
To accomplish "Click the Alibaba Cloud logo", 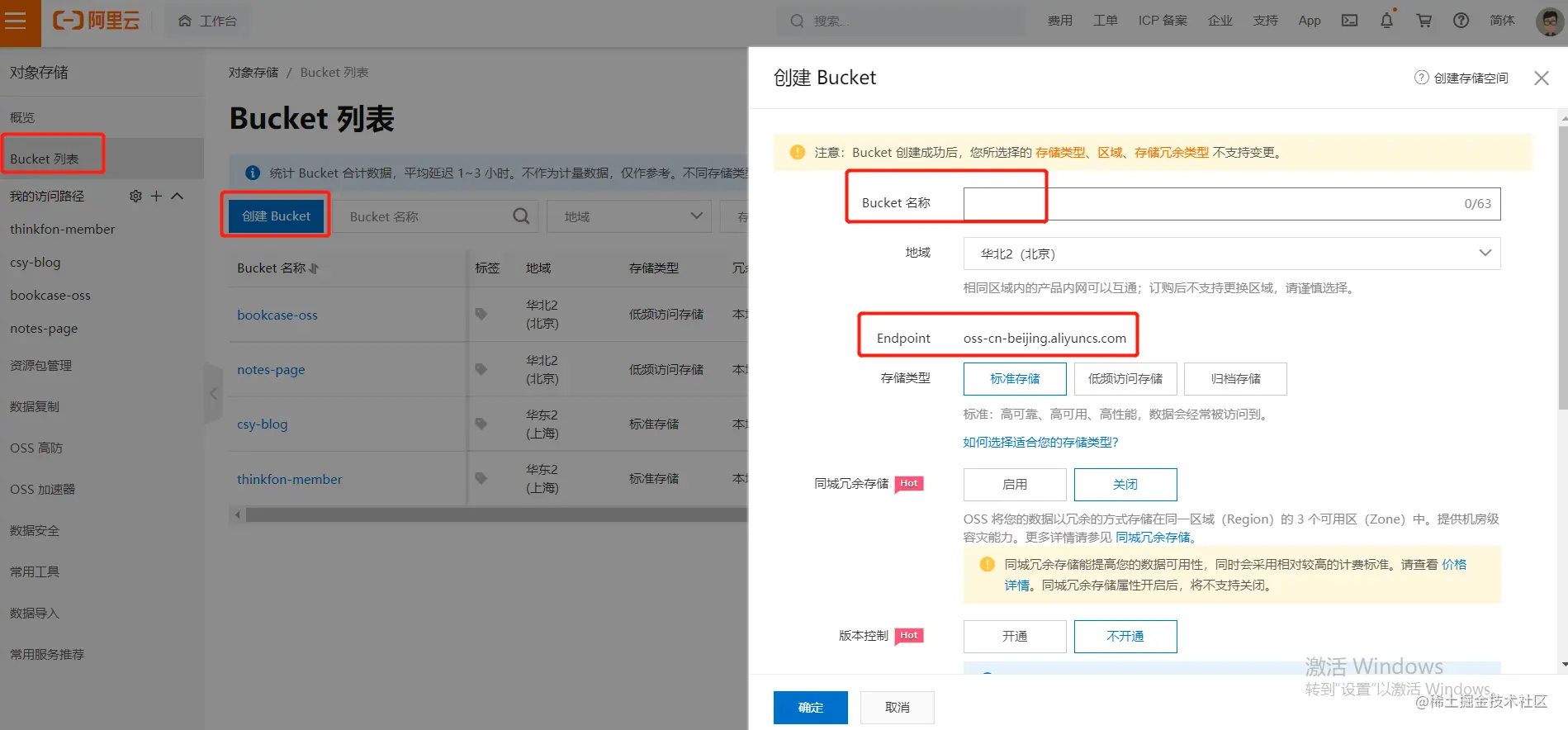I will click(x=96, y=21).
